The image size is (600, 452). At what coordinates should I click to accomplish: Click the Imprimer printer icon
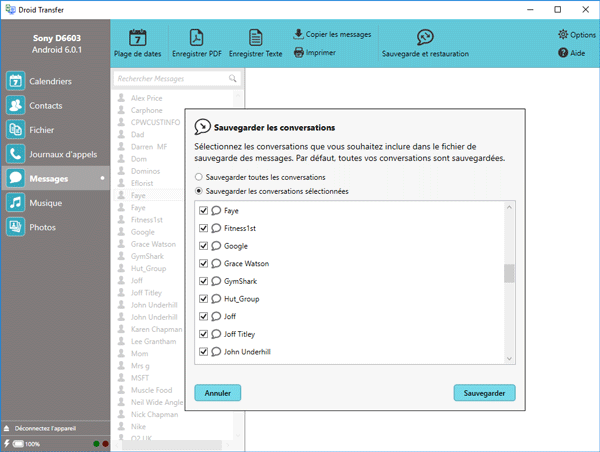[x=298, y=52]
